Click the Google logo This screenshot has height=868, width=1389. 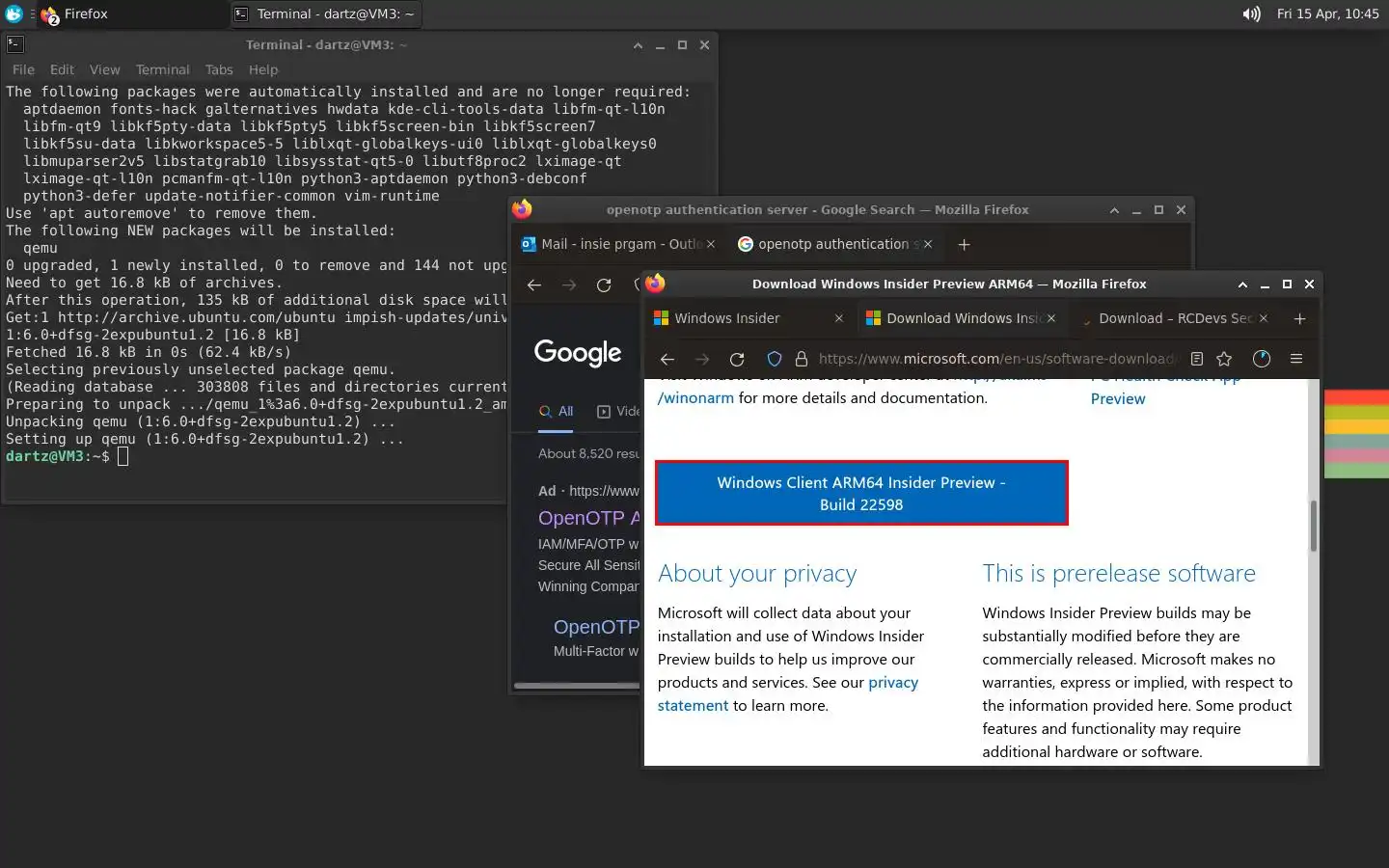point(578,353)
